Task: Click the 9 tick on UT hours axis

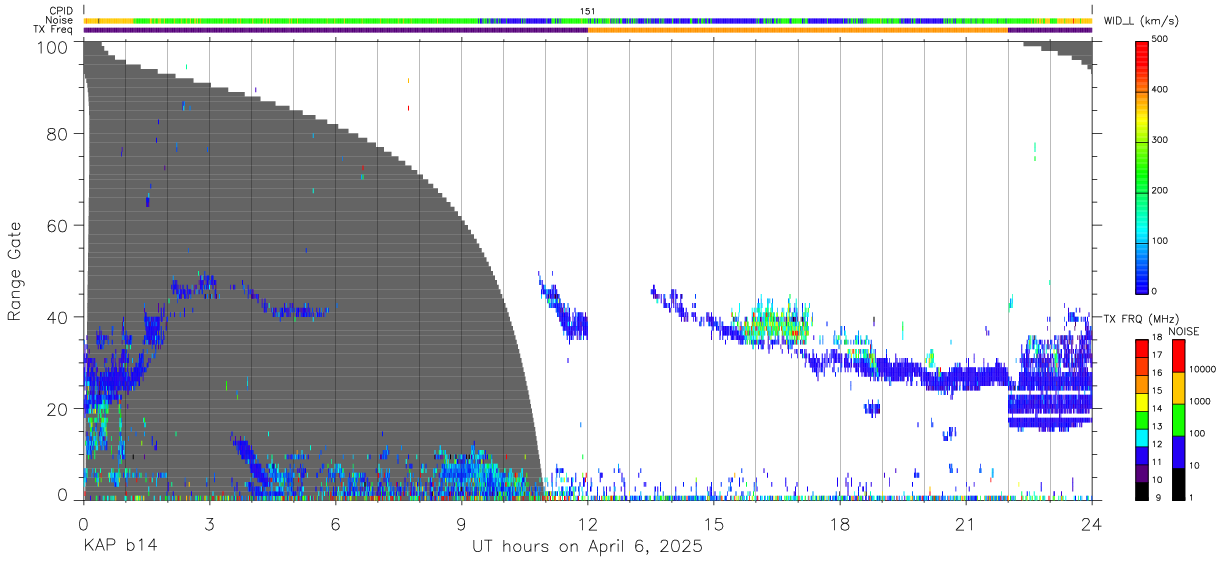Action: [462, 523]
